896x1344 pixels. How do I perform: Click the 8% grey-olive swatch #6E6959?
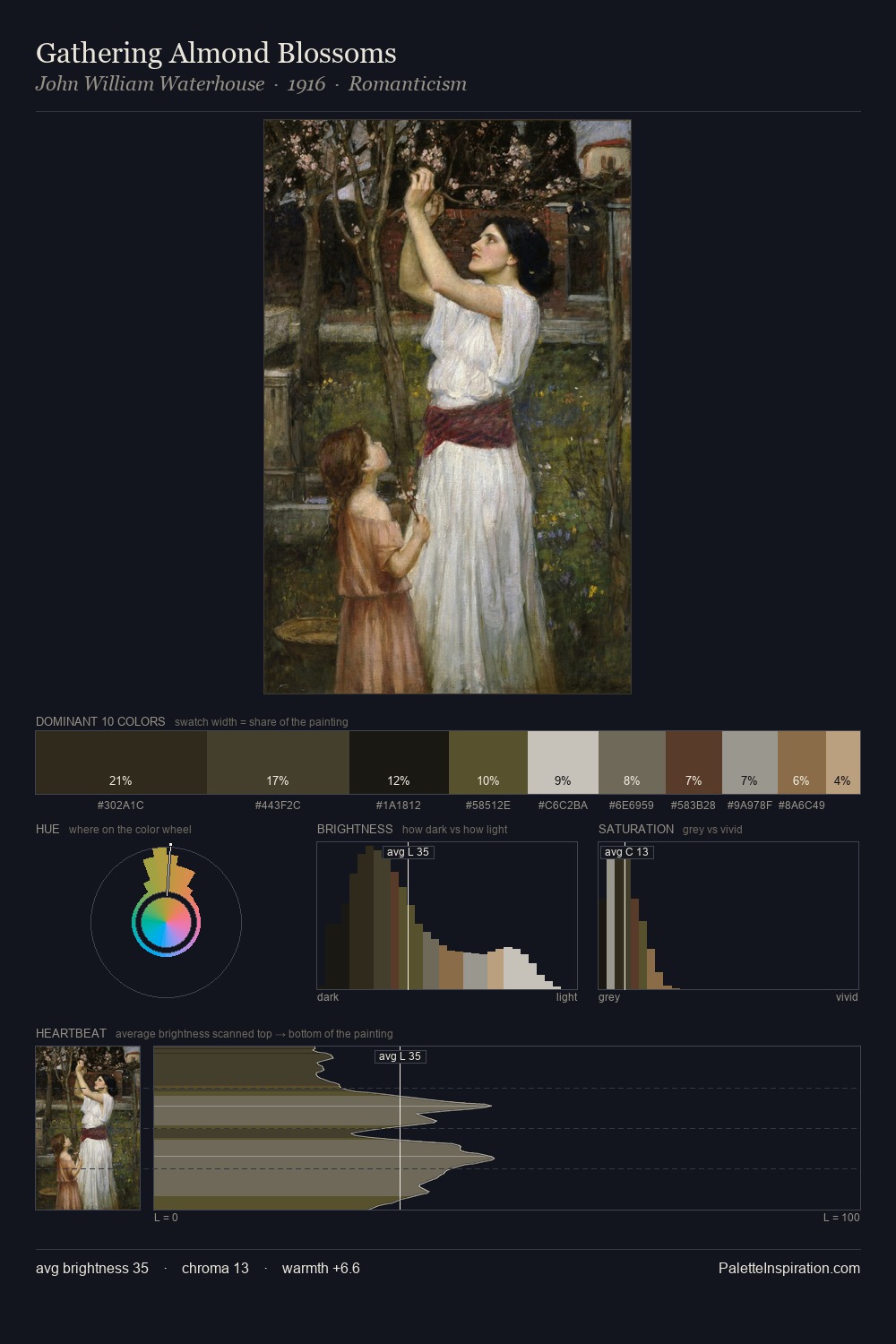point(632,762)
